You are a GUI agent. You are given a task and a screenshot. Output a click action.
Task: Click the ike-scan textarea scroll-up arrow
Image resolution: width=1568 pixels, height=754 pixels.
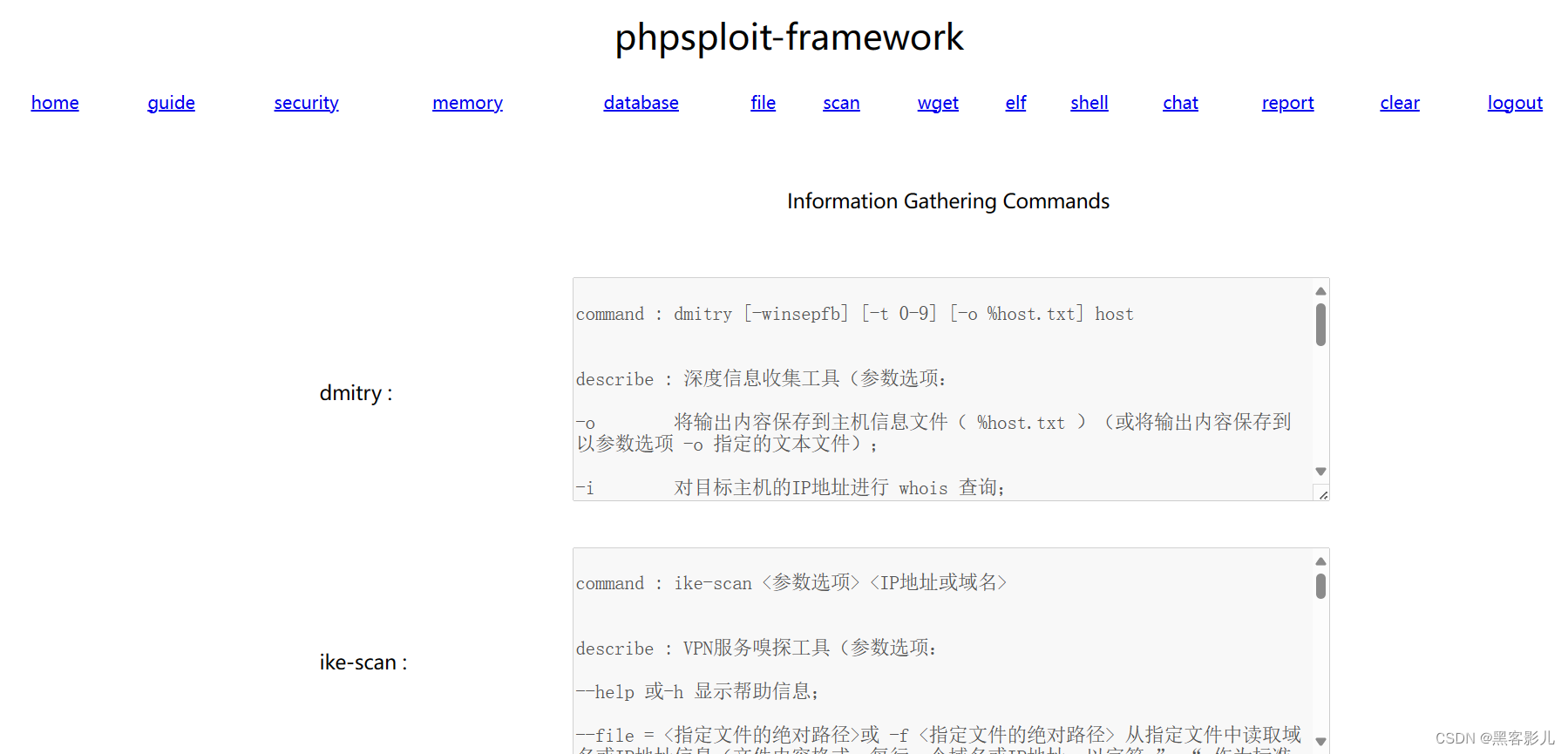[x=1320, y=561]
